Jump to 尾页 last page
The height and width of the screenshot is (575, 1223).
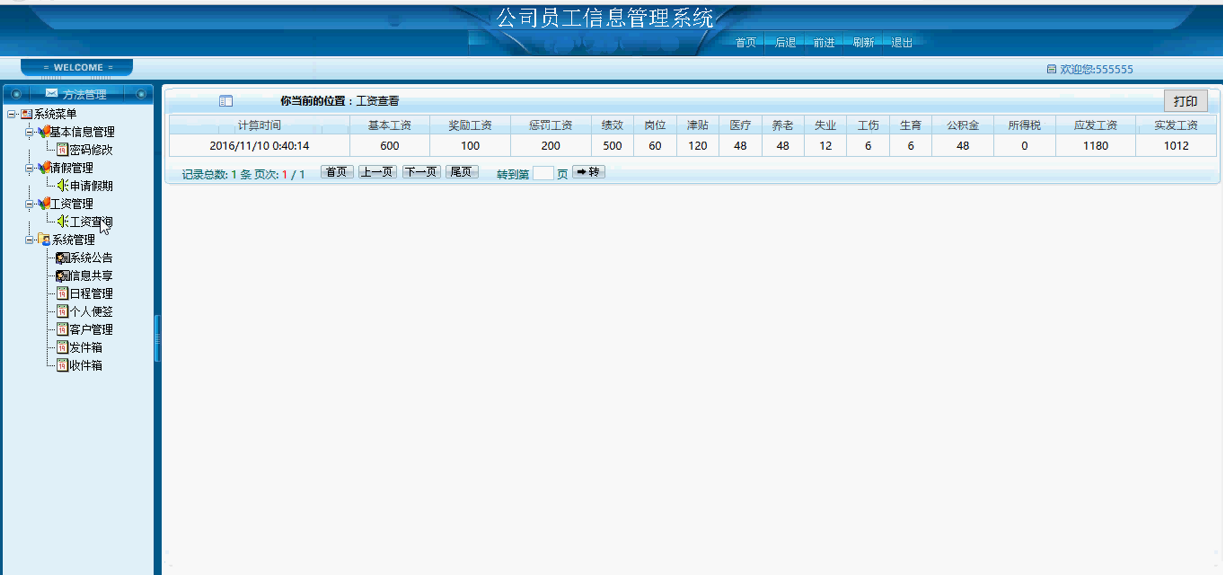click(x=461, y=172)
